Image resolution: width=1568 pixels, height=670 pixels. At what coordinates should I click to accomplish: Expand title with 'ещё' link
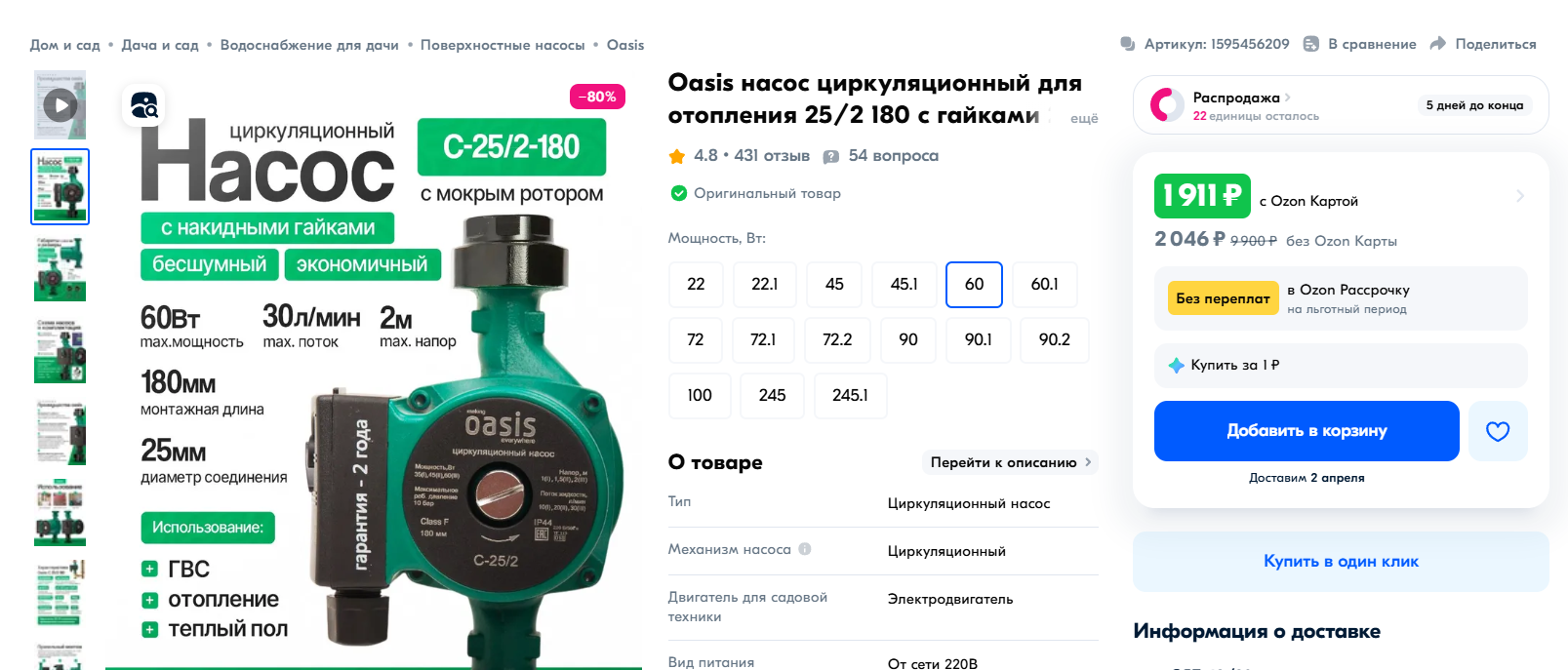1084,118
